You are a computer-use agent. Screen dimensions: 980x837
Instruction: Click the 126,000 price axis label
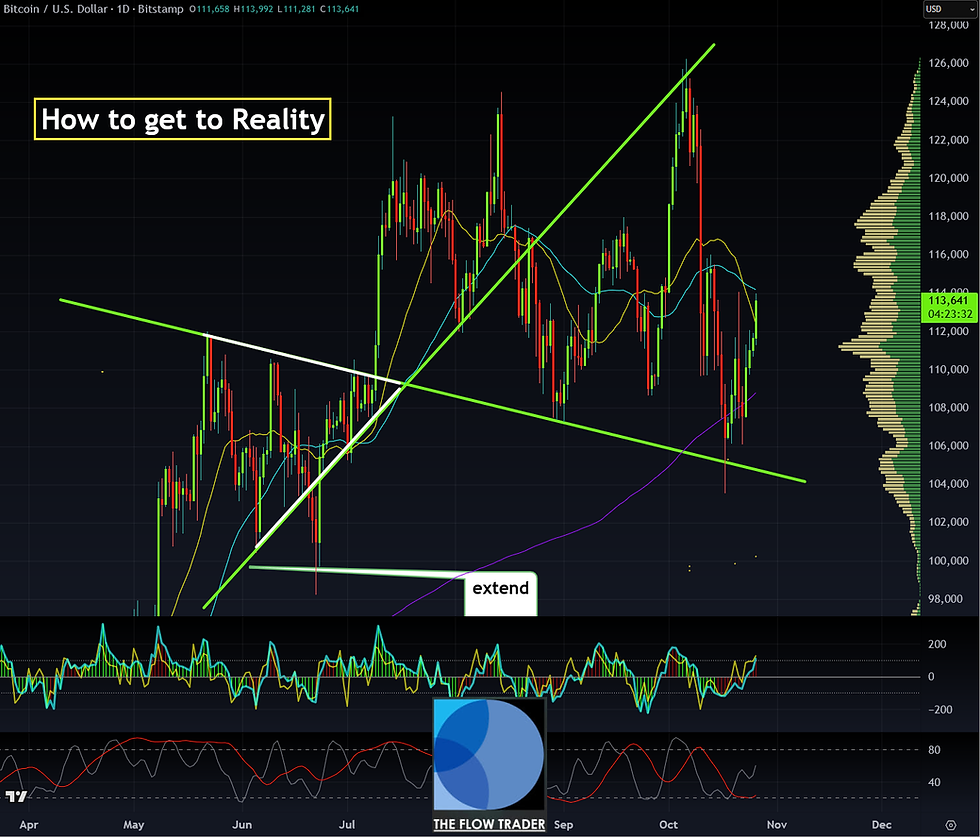(949, 63)
